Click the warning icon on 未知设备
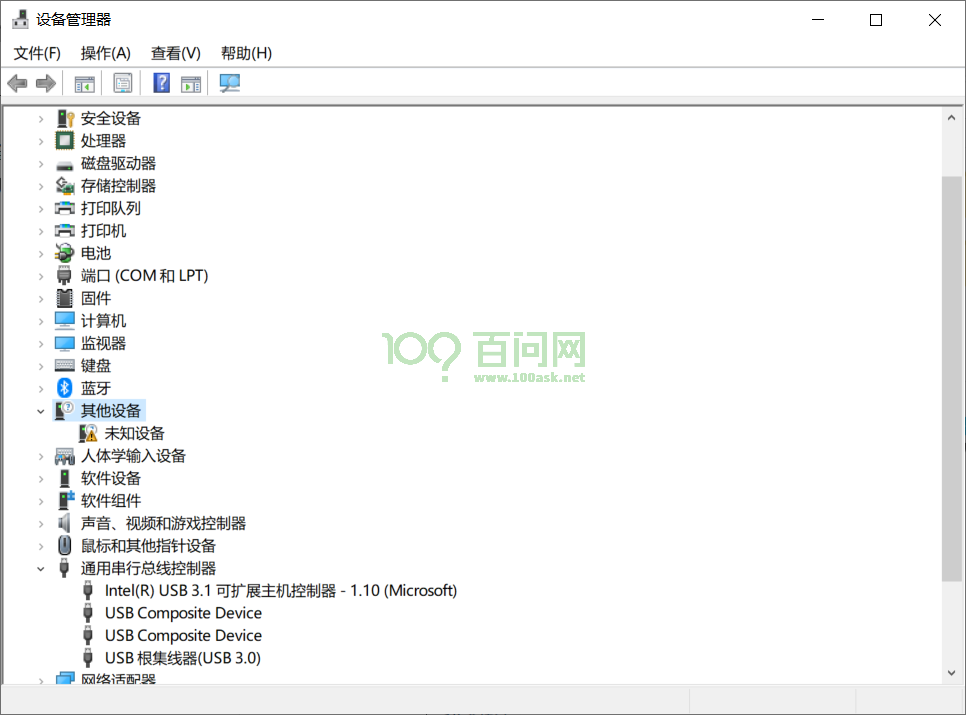 pos(90,432)
